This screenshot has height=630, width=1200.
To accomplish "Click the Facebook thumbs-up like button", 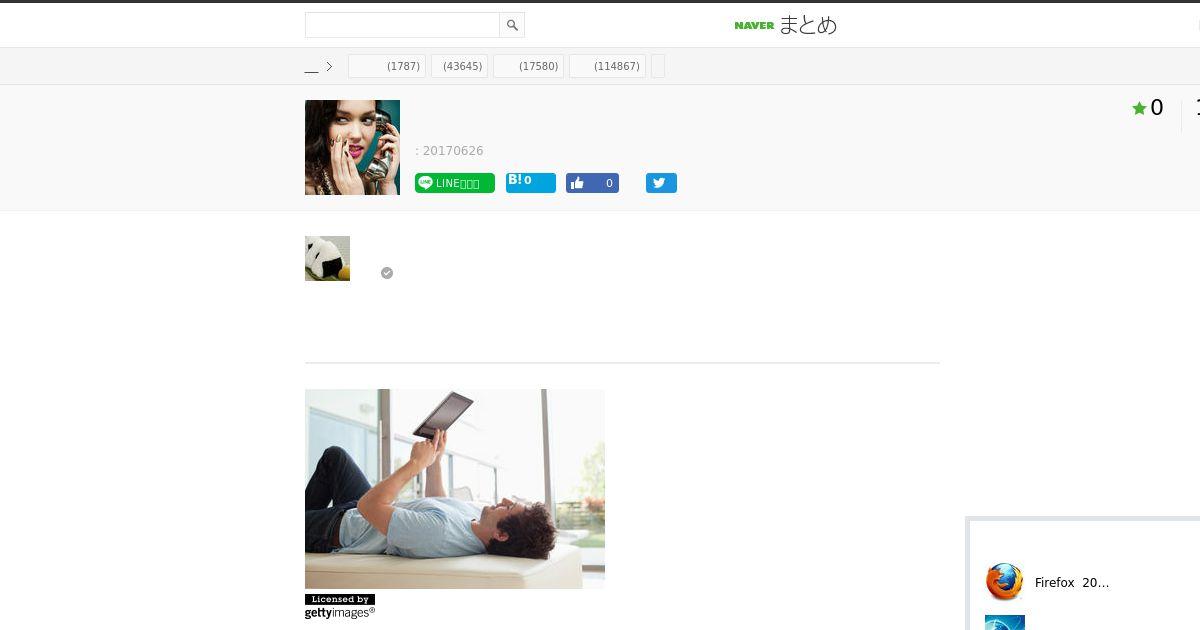I will (592, 183).
